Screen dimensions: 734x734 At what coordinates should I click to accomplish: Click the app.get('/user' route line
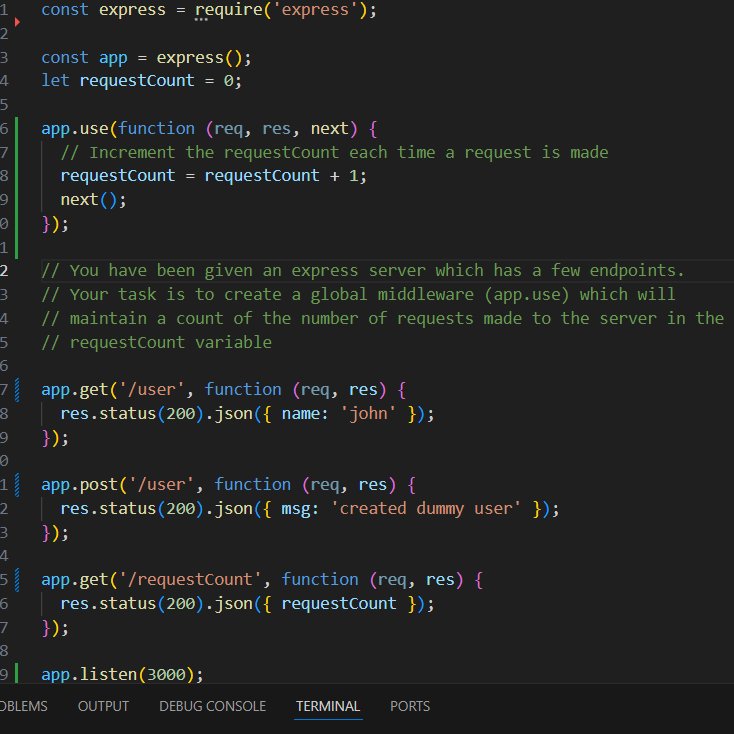tap(224, 389)
